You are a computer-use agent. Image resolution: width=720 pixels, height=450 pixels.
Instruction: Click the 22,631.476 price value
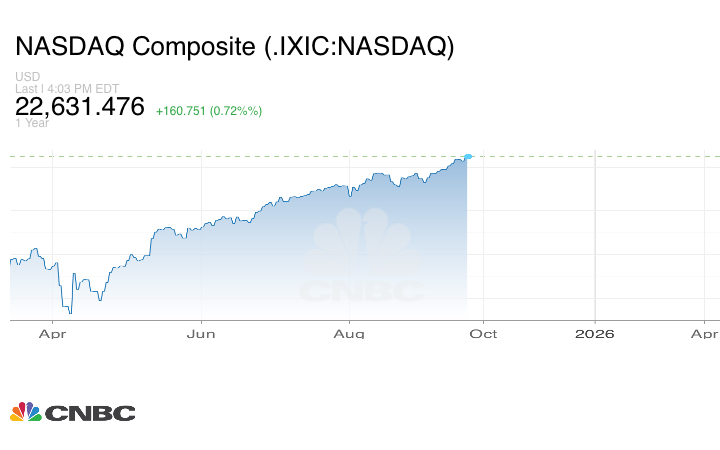coord(80,107)
